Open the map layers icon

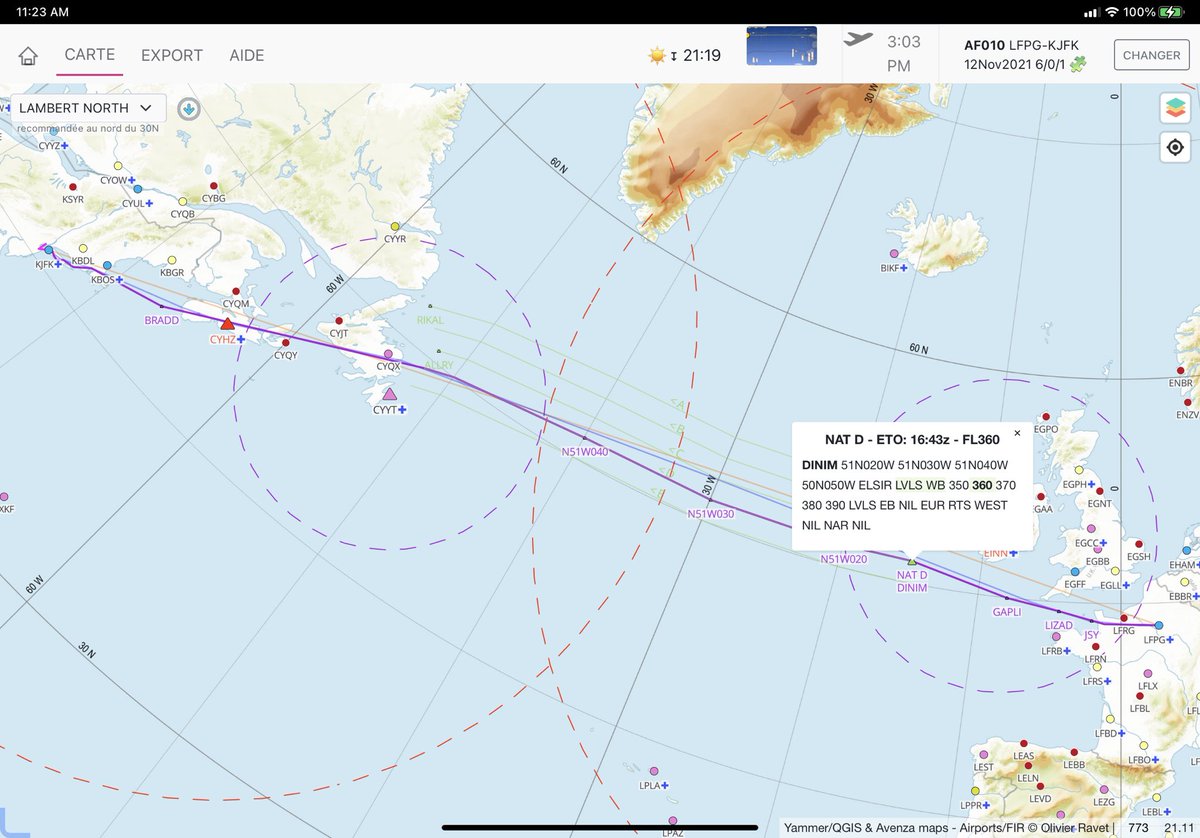point(1175,107)
